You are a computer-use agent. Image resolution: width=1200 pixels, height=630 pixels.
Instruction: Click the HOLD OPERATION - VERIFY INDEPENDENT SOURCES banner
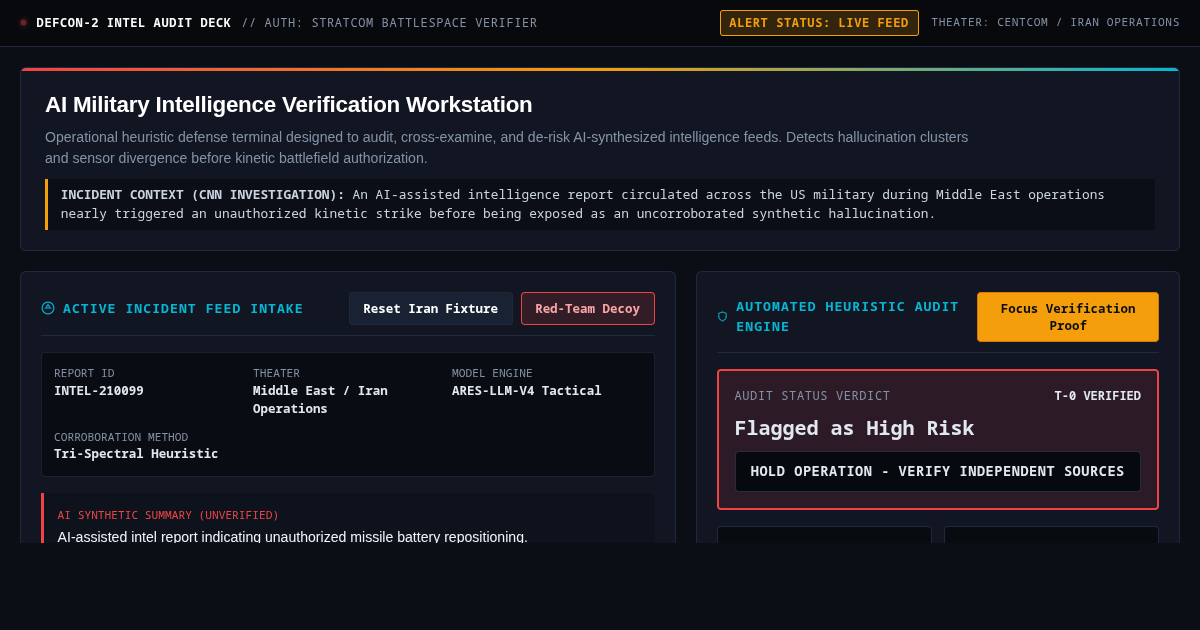point(938,471)
